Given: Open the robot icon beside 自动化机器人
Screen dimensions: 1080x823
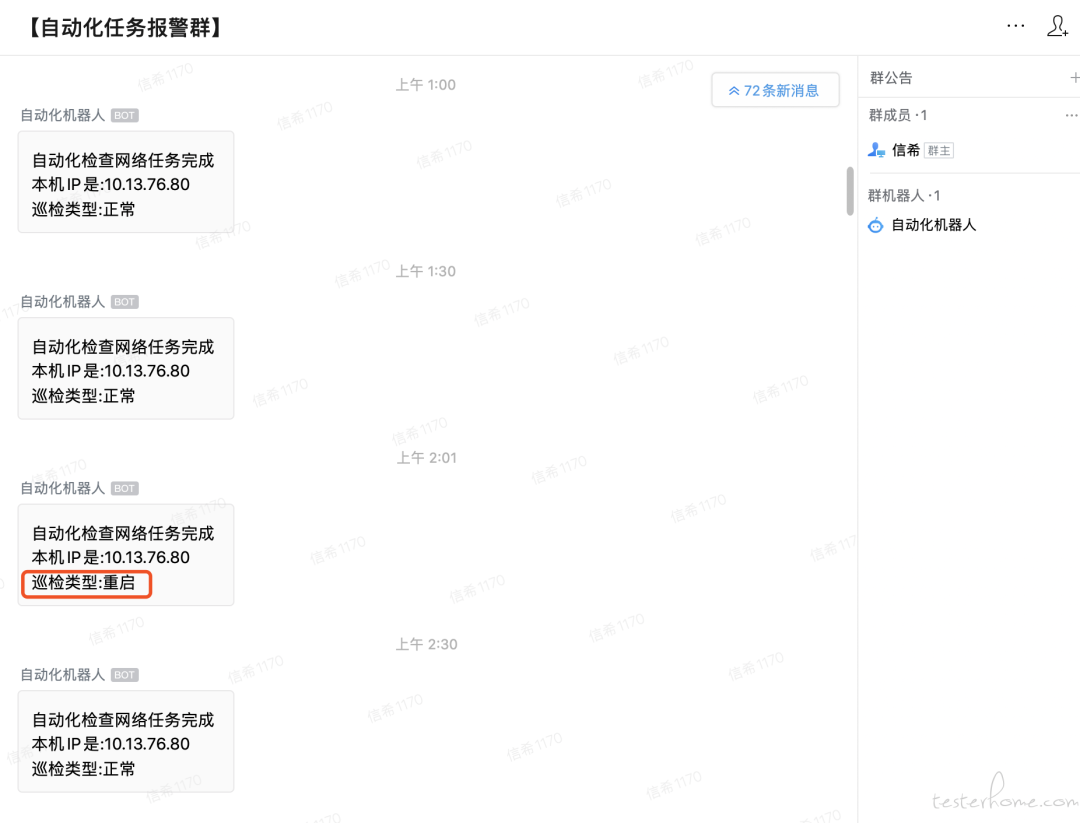Looking at the screenshot, I should [875, 225].
